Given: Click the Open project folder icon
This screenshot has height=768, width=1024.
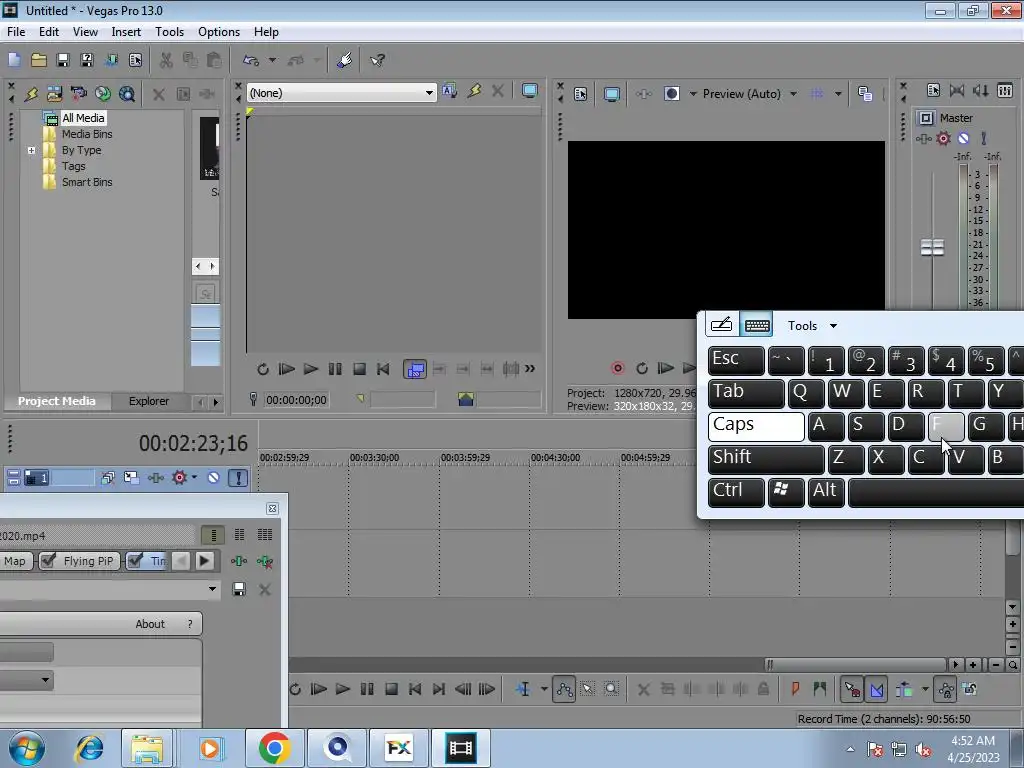Looking at the screenshot, I should point(39,60).
